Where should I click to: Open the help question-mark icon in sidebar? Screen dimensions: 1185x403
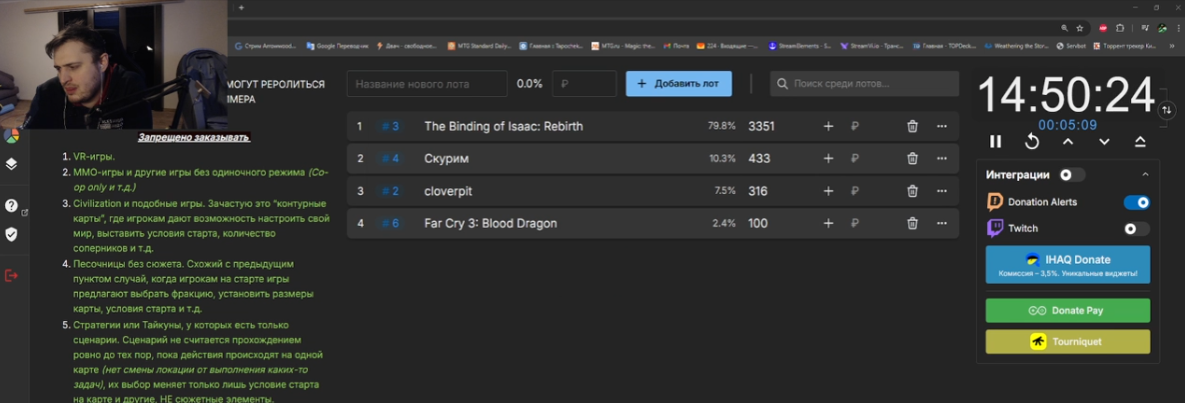pos(11,206)
